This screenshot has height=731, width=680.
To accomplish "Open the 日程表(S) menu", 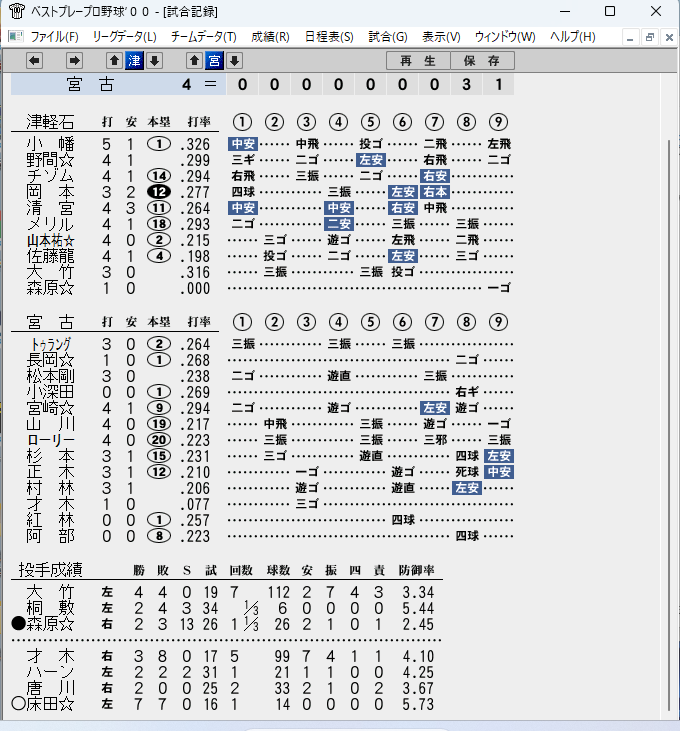I will coord(329,36).
